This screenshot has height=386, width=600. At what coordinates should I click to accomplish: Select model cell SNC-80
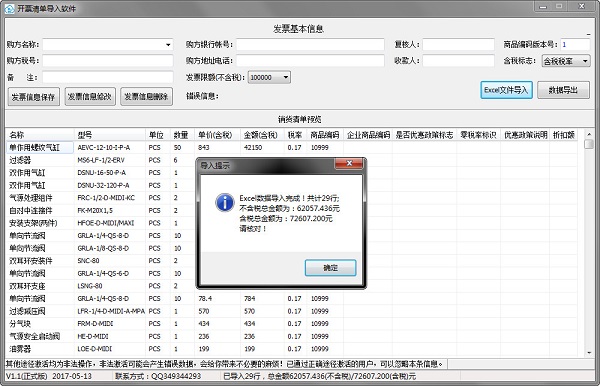coord(109,261)
